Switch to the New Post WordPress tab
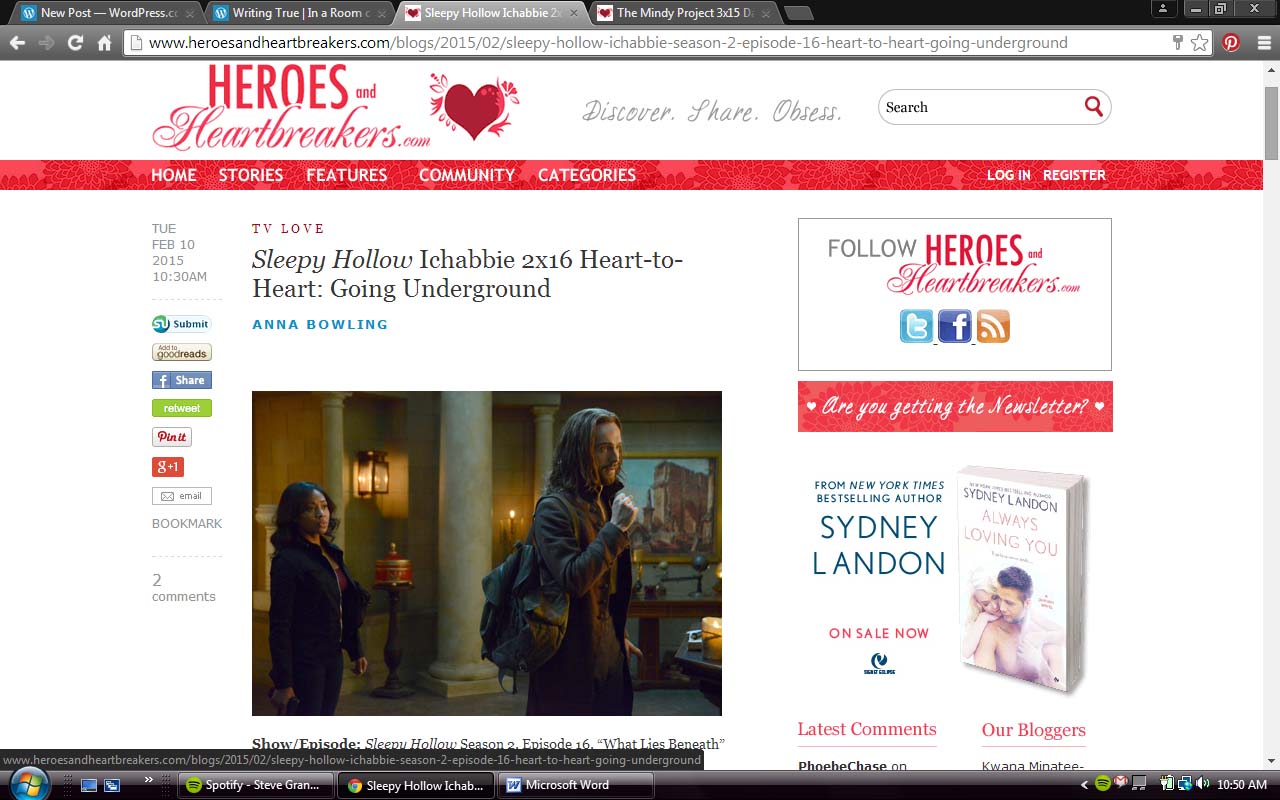1280x800 pixels. [108, 13]
